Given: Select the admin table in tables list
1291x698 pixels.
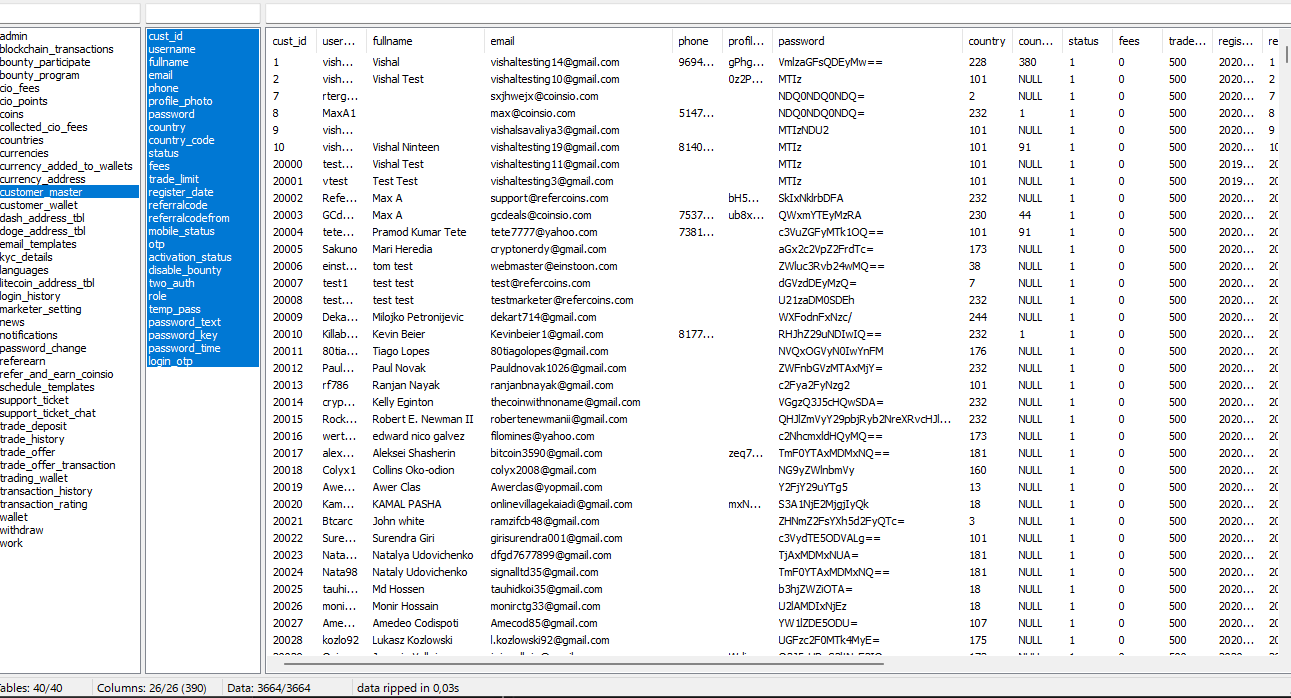Looking at the screenshot, I should tap(14, 36).
